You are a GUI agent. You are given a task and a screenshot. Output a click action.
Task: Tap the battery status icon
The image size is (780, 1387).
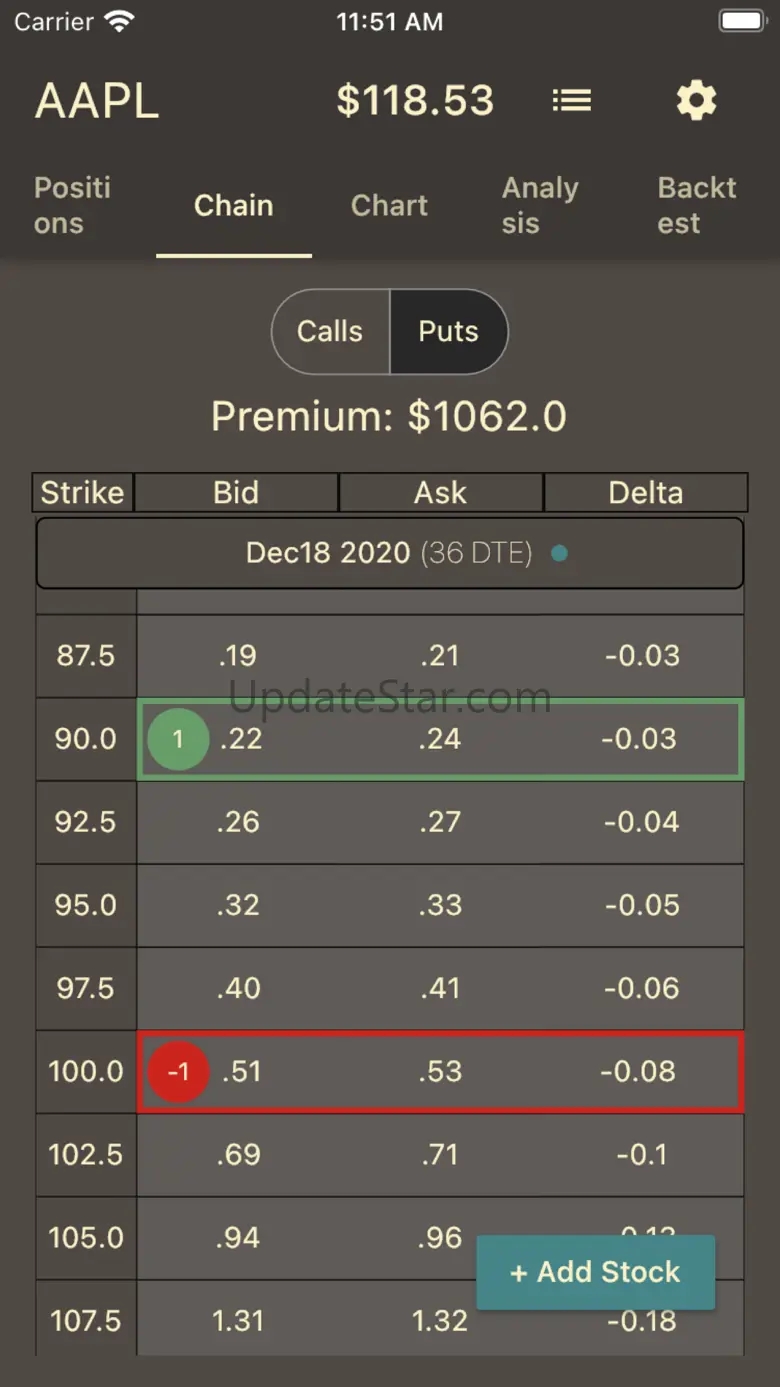(x=741, y=22)
